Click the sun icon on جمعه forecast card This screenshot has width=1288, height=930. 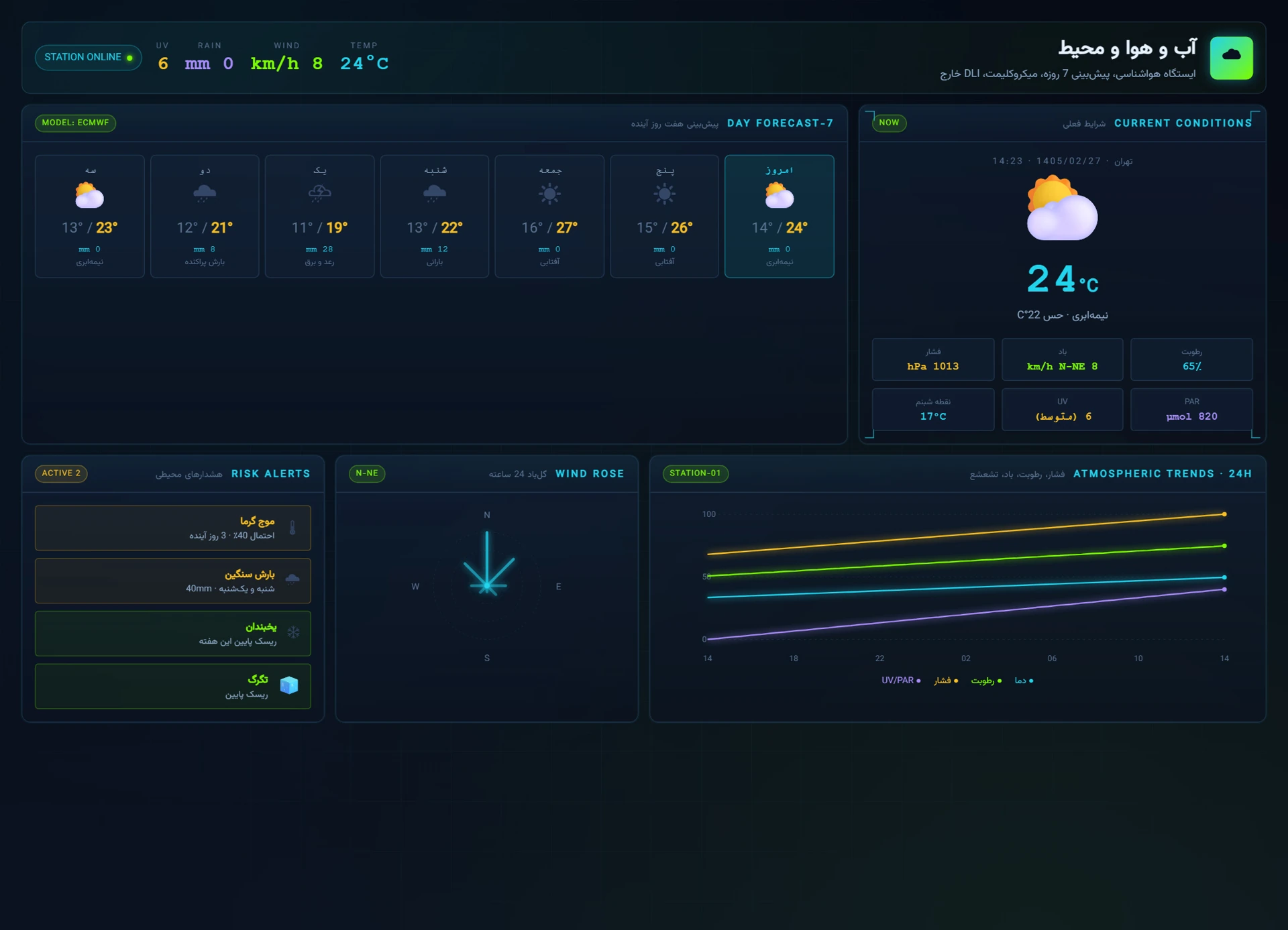[549, 194]
